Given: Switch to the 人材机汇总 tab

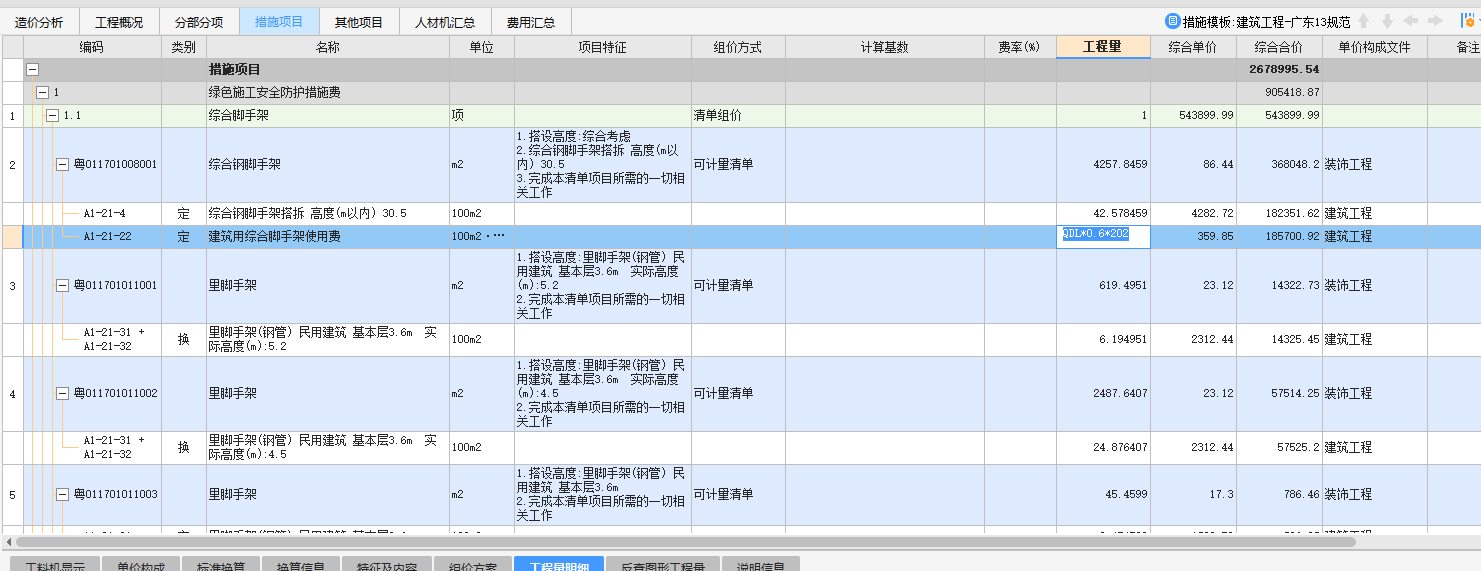Looking at the screenshot, I should [x=445, y=22].
